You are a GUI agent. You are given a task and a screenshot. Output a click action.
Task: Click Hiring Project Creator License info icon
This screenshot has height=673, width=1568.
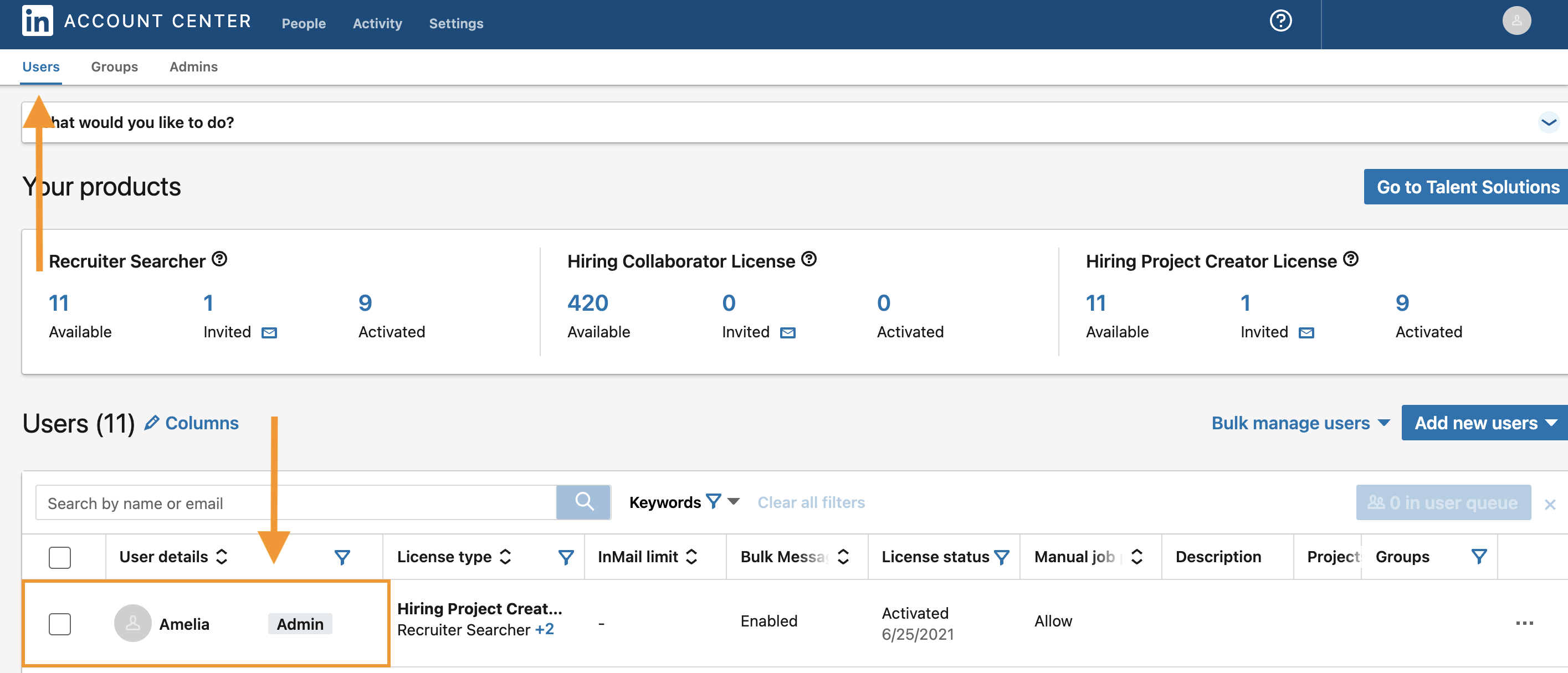pyautogui.click(x=1350, y=259)
